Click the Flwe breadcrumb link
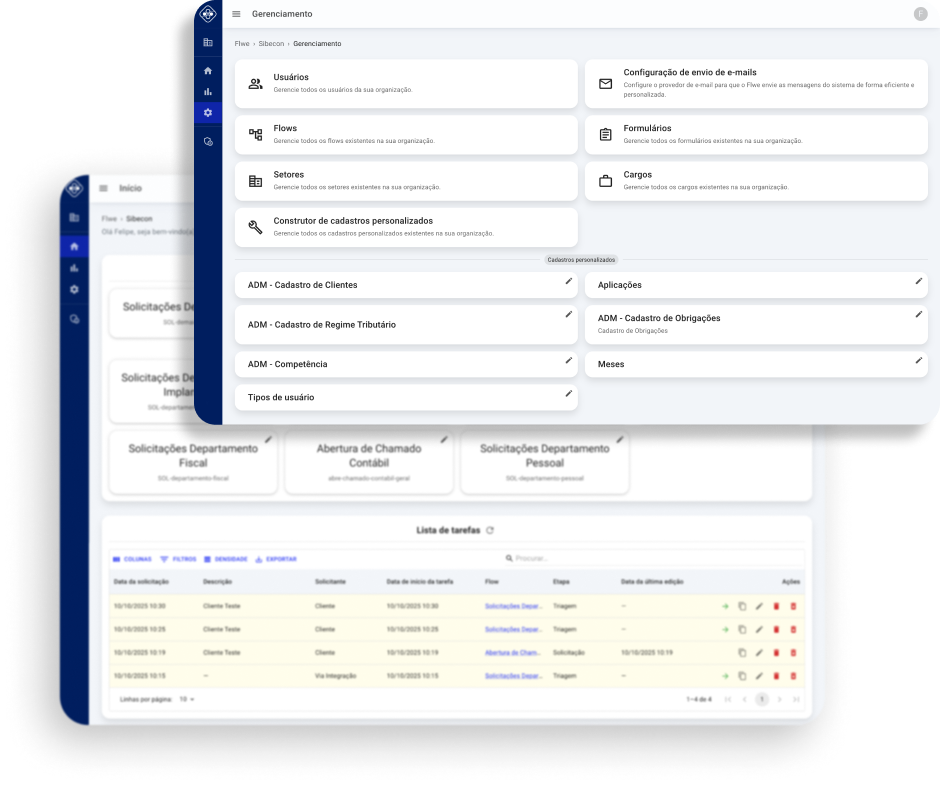Image resolution: width=940 pixels, height=785 pixels. 242,44
